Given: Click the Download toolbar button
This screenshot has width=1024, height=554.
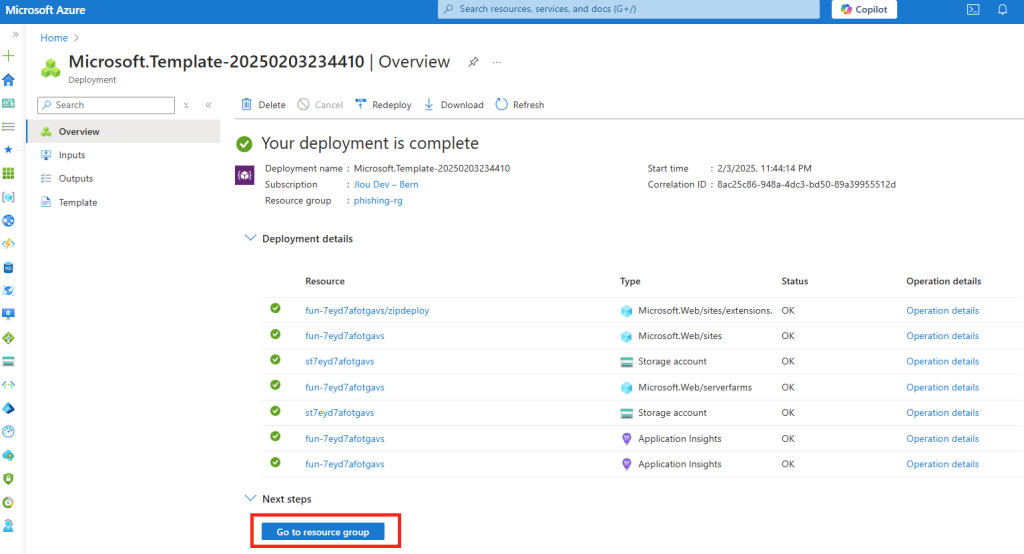Looking at the screenshot, I should (x=454, y=105).
